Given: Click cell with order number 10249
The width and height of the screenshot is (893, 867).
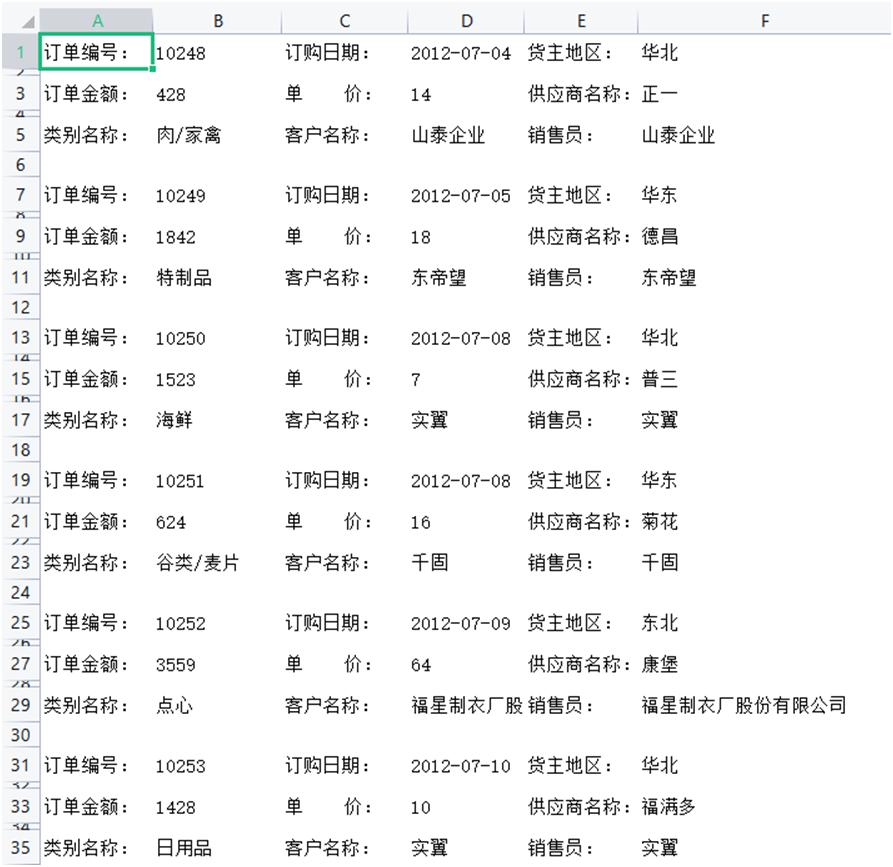Looking at the screenshot, I should (x=217, y=195).
